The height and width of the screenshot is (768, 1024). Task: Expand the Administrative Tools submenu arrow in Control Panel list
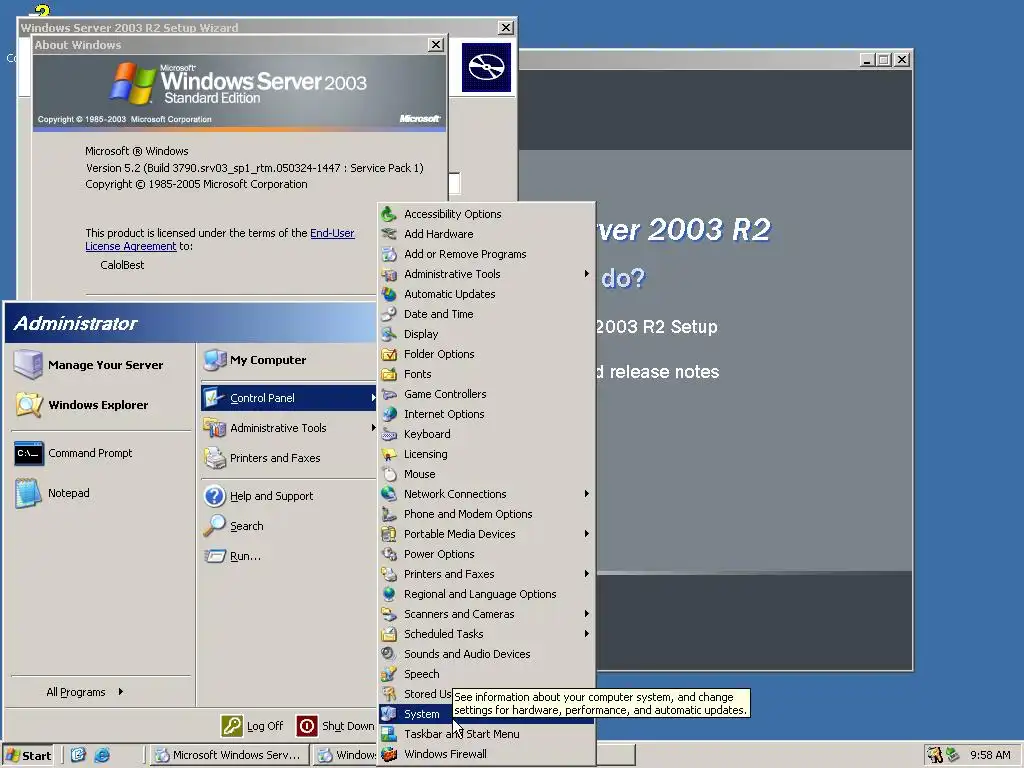(586, 274)
